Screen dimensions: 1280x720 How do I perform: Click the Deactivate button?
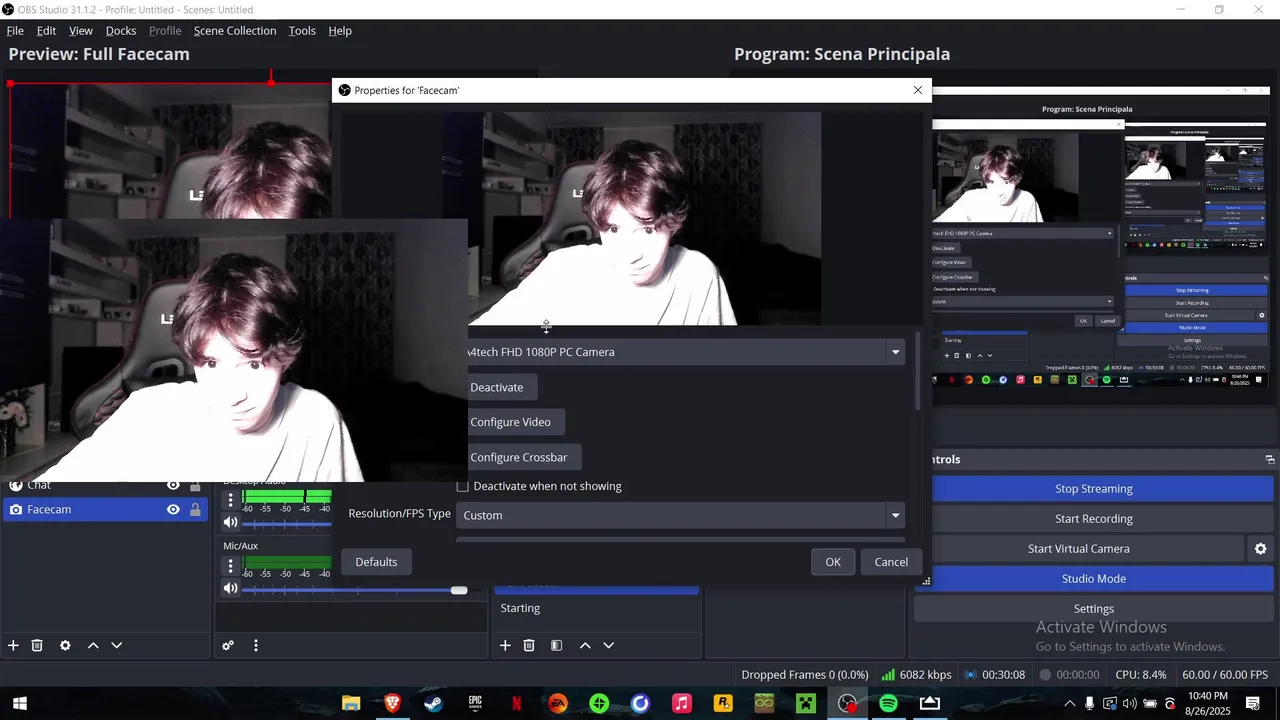503,387
